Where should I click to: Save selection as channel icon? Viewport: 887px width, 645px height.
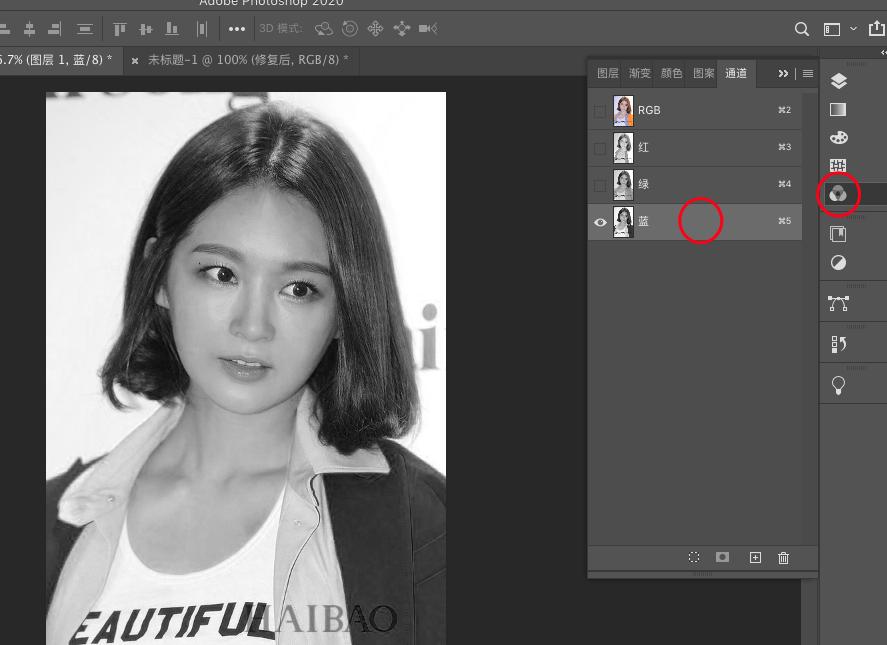point(723,558)
